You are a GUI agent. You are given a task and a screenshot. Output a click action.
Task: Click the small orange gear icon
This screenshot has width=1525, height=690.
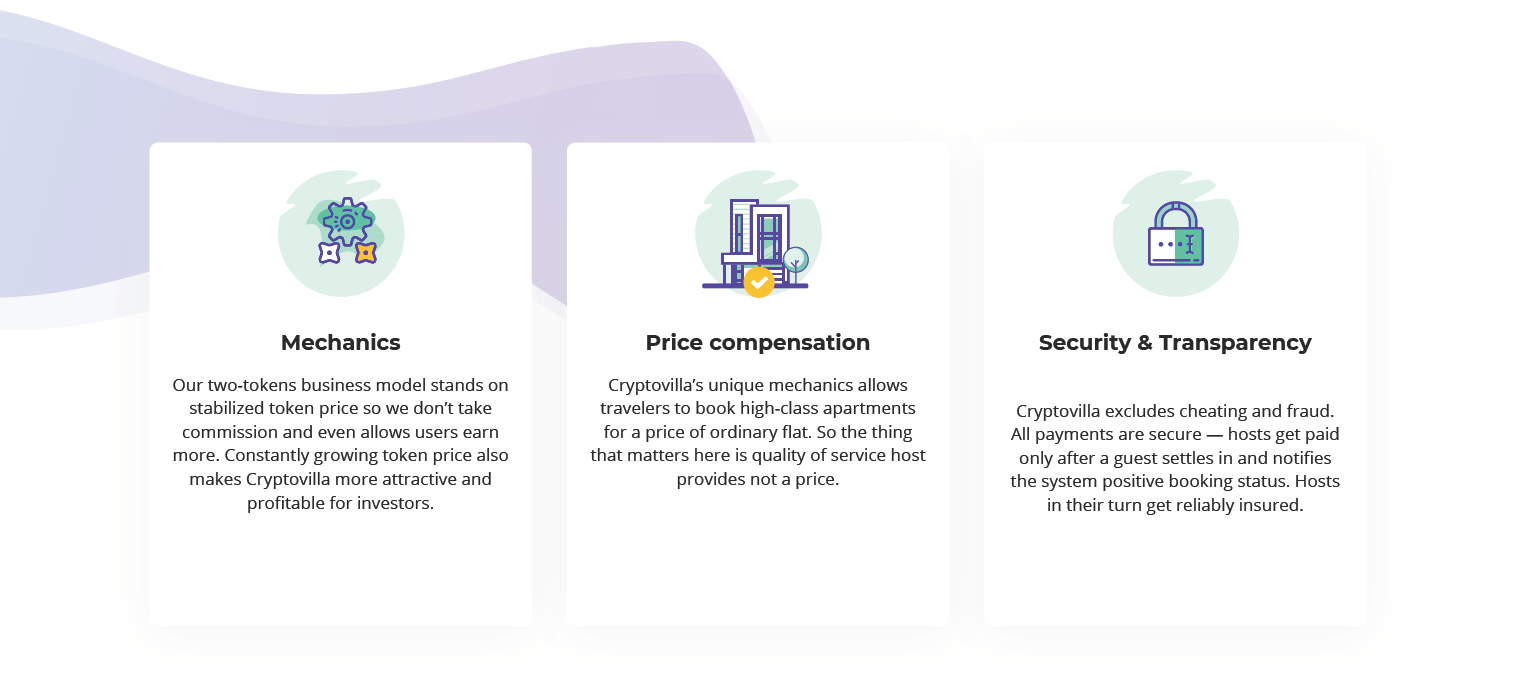click(366, 253)
